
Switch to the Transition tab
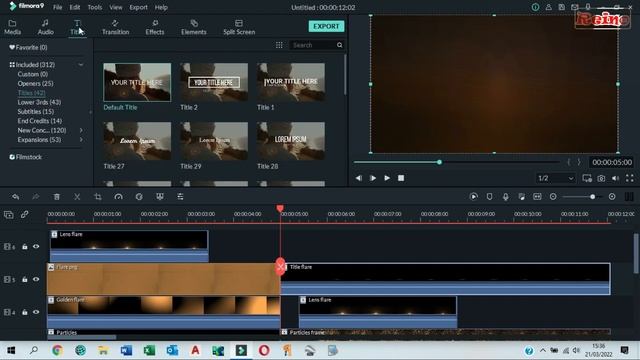115,27
